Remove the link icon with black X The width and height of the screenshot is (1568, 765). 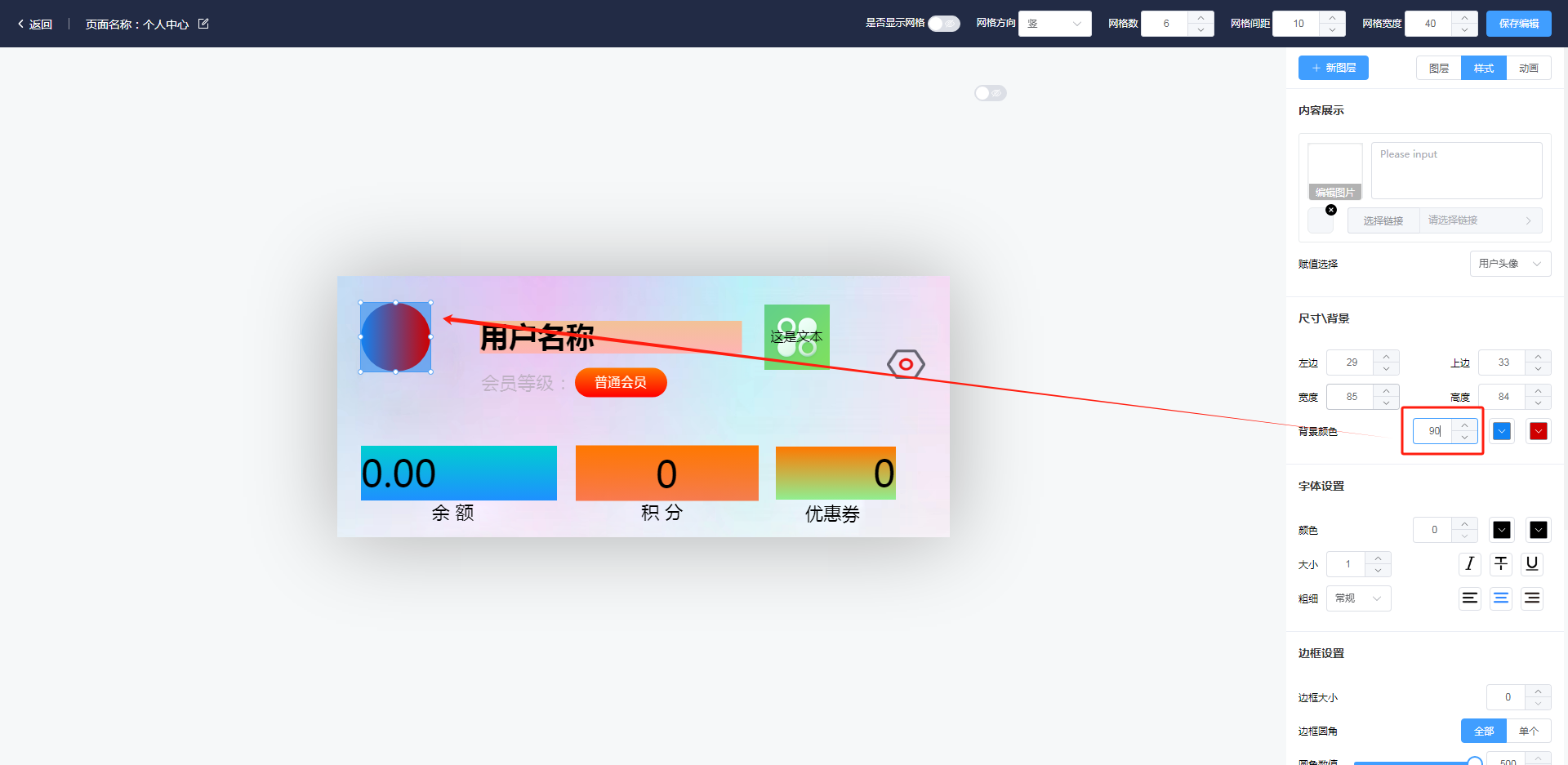pyautogui.click(x=1331, y=210)
